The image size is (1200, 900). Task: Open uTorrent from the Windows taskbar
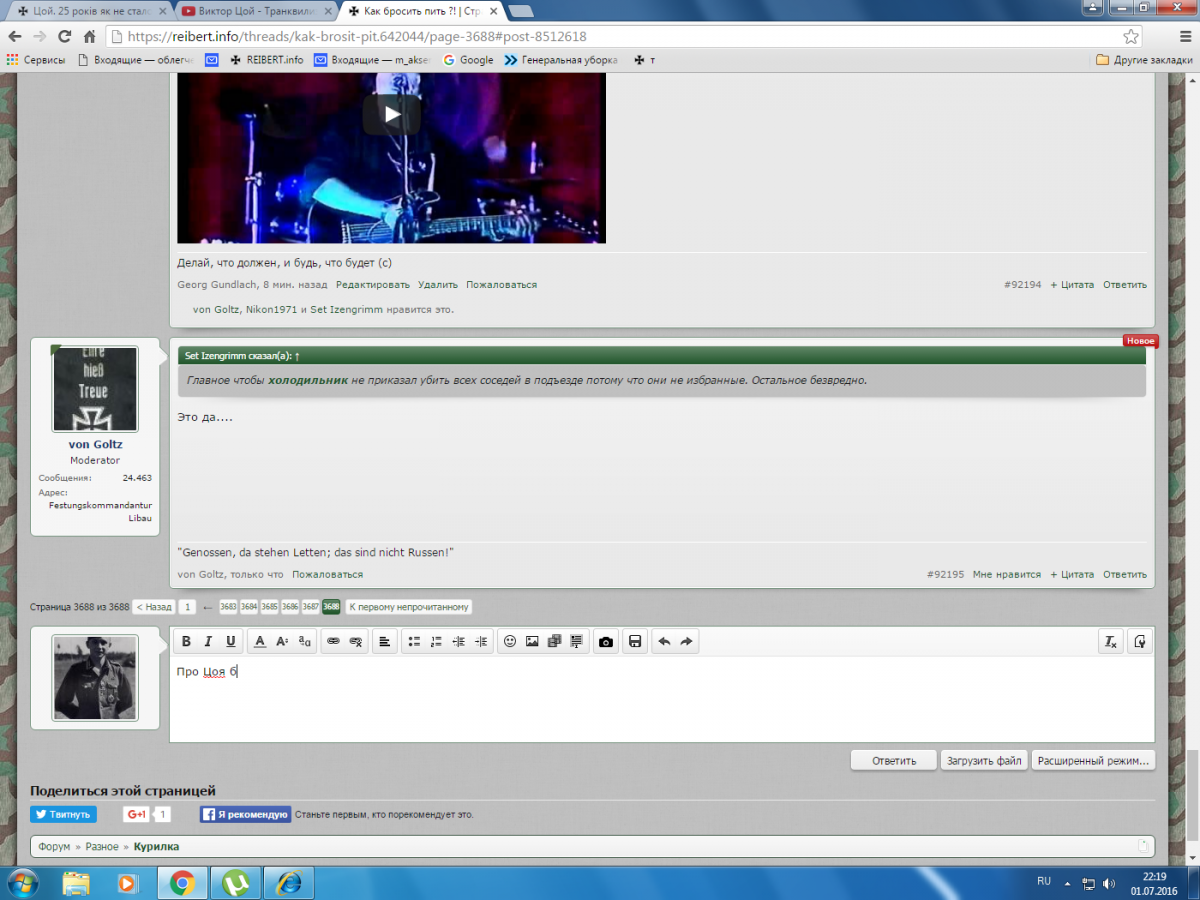[236, 883]
